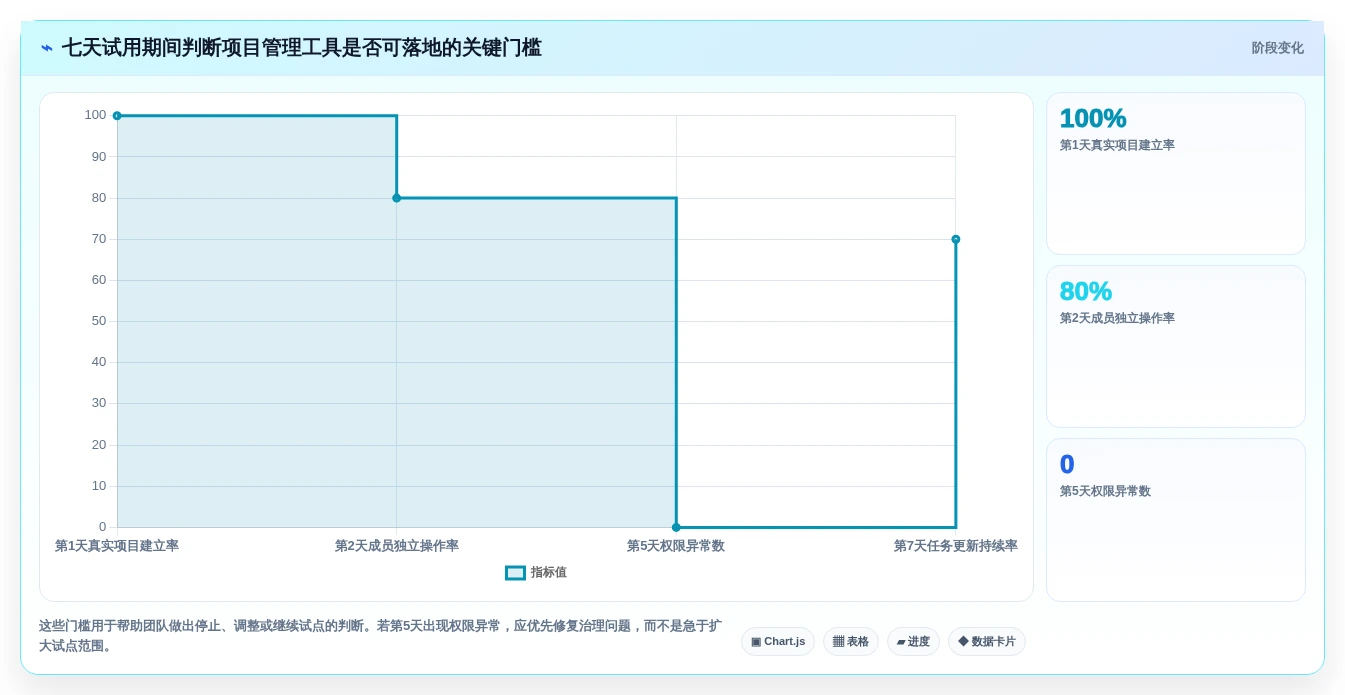Click the y-axis label 90
The image size is (1345, 695).
pos(99,157)
